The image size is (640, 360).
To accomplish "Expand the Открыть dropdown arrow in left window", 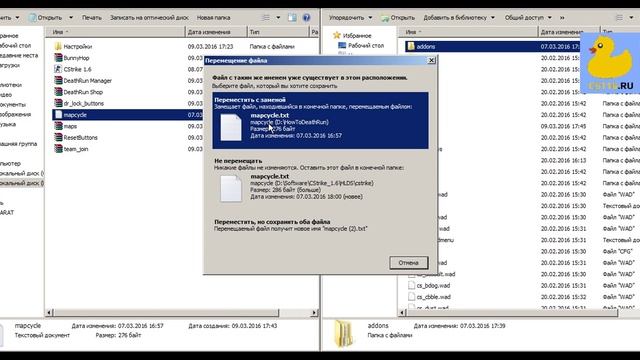I will click(71, 18).
